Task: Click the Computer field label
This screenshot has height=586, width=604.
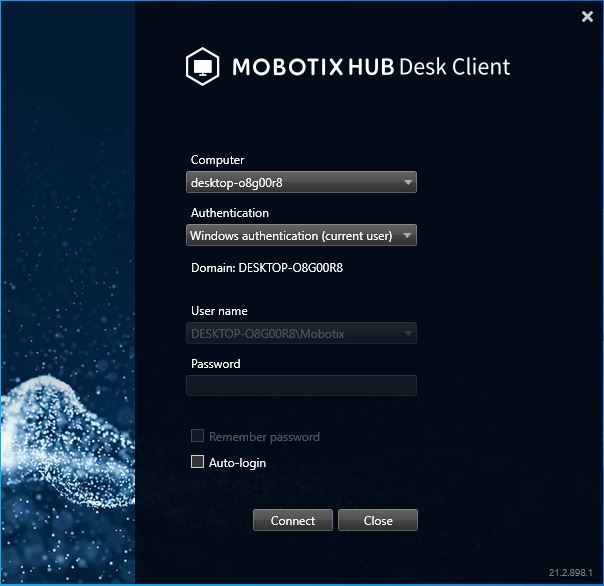Action: tap(217, 160)
